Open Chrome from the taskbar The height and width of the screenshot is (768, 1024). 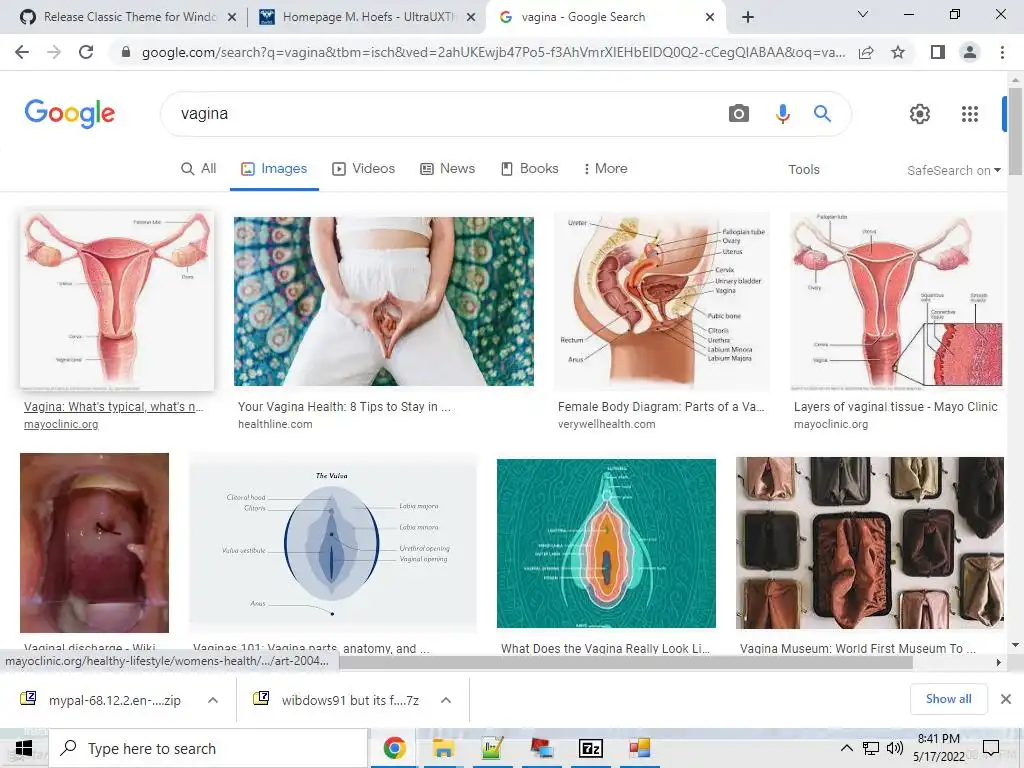[x=394, y=748]
